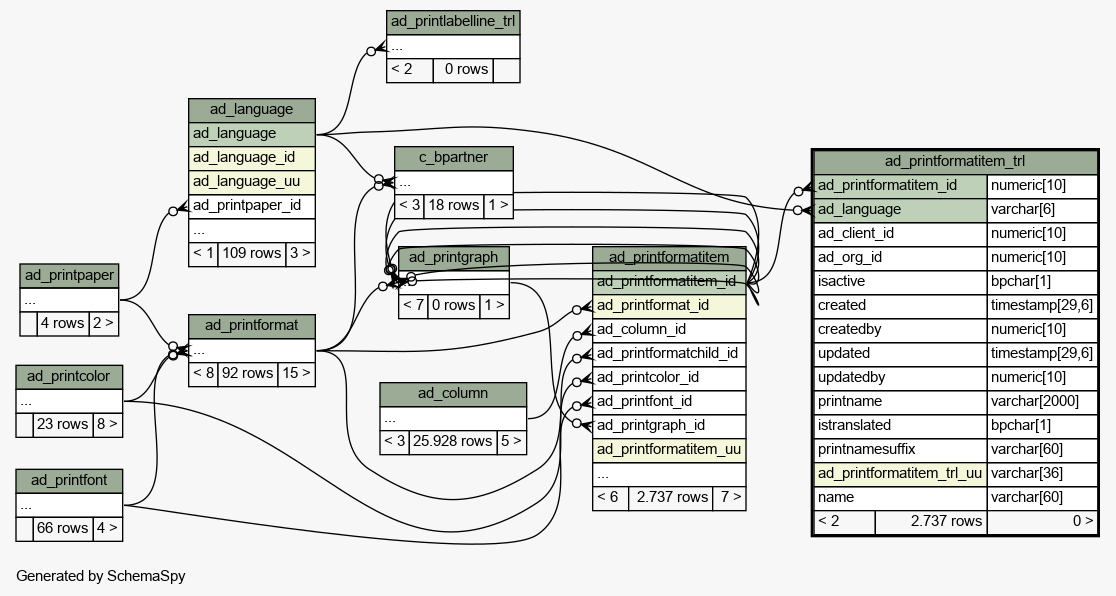
Task: Open the ad_printpaper table header
Action: (69, 275)
